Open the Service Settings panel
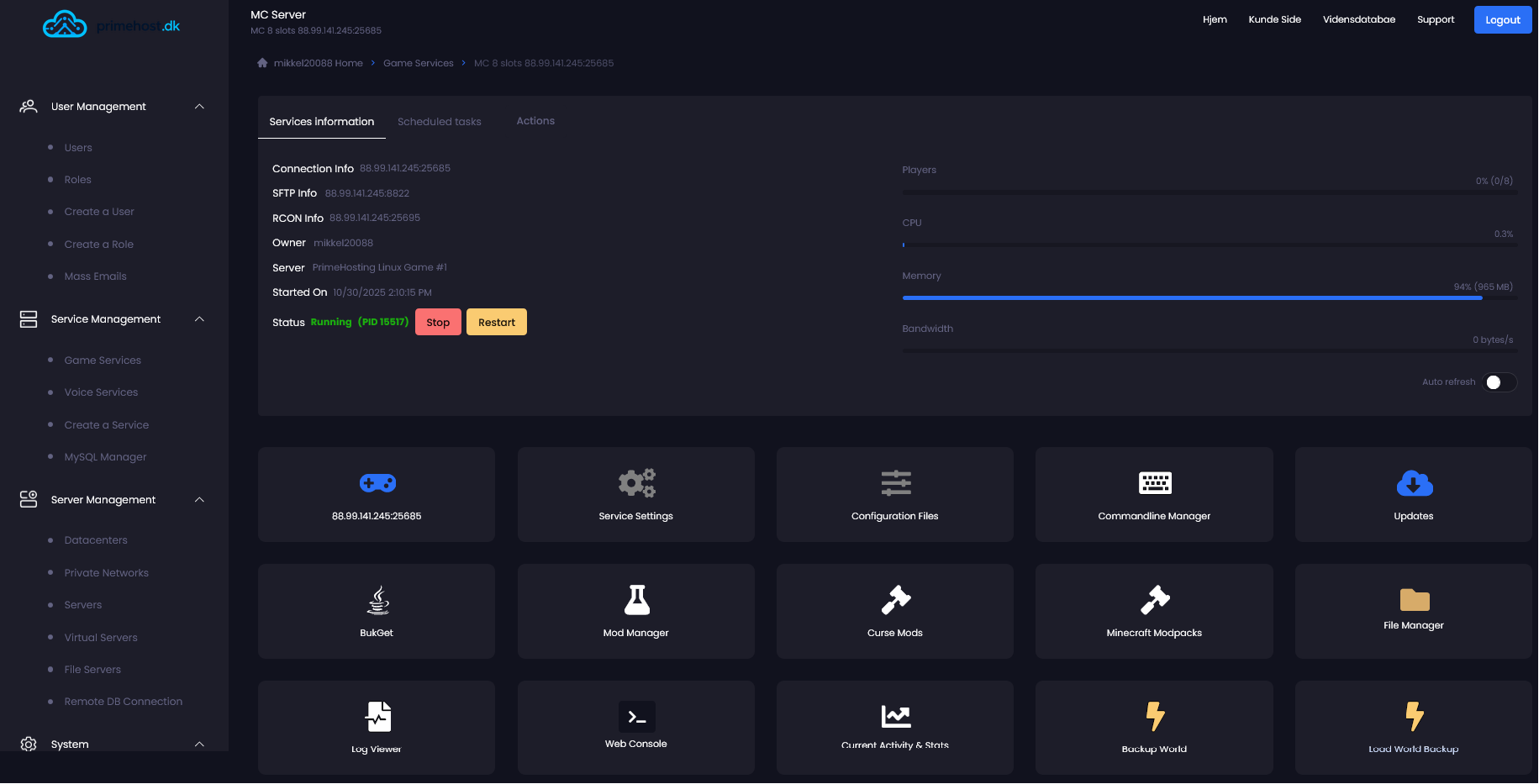The height and width of the screenshot is (784, 1539). click(x=635, y=495)
